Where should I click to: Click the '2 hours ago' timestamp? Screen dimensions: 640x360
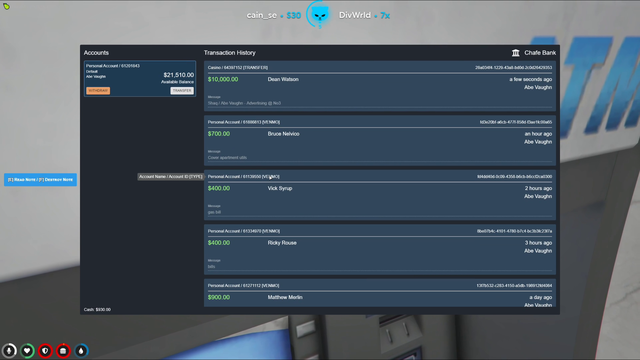(538, 188)
